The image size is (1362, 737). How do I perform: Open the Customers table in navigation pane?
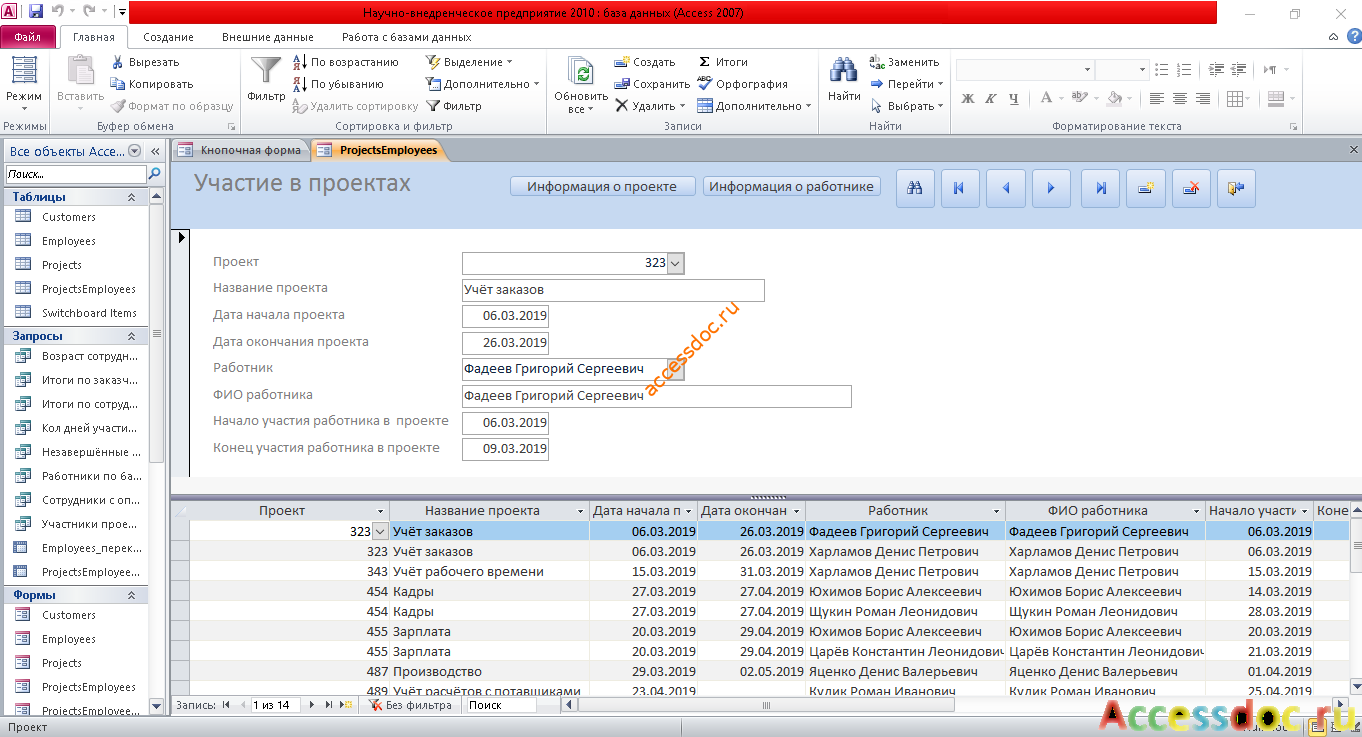(69, 217)
